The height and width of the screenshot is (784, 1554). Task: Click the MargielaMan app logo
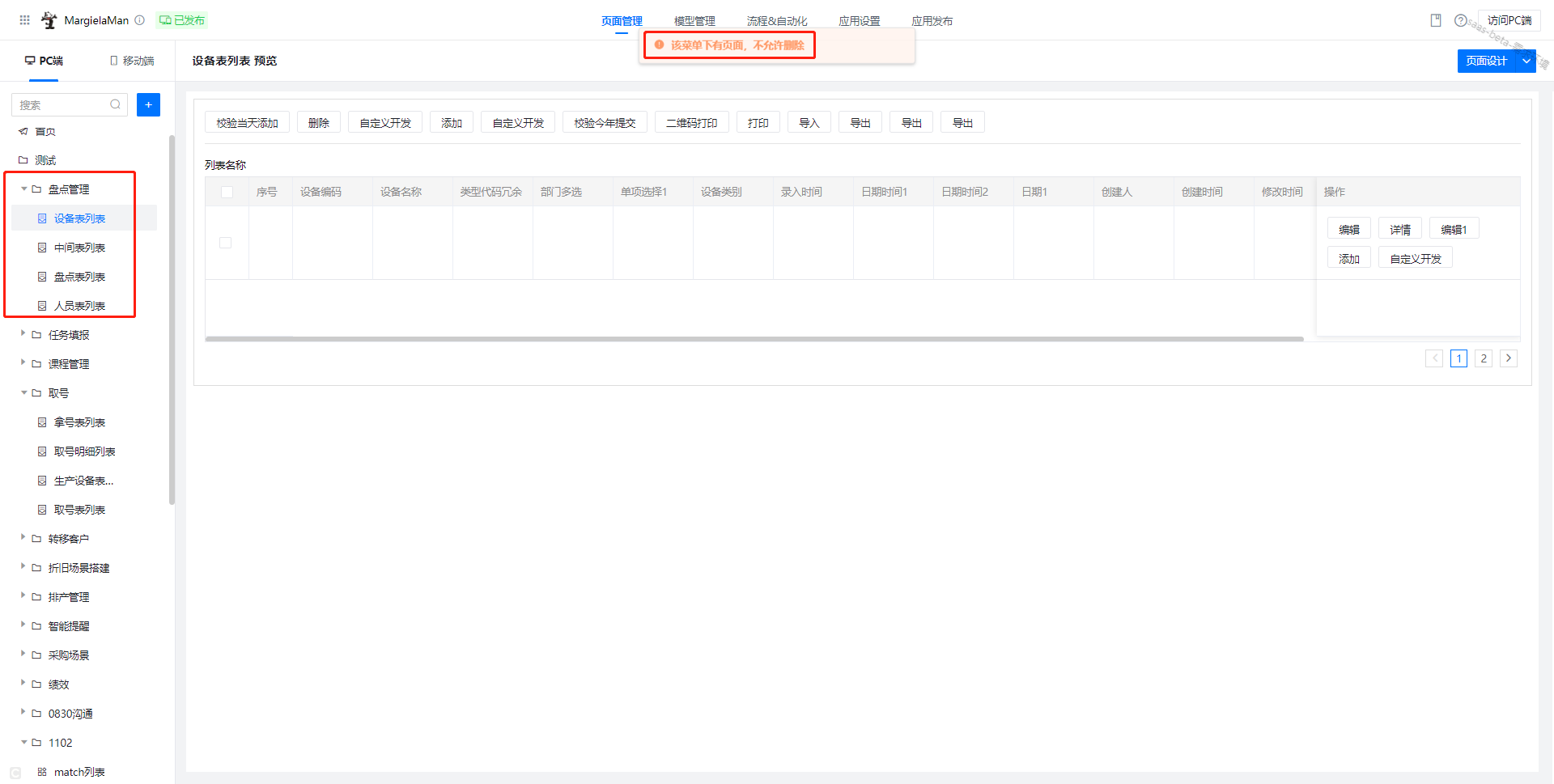pos(49,20)
